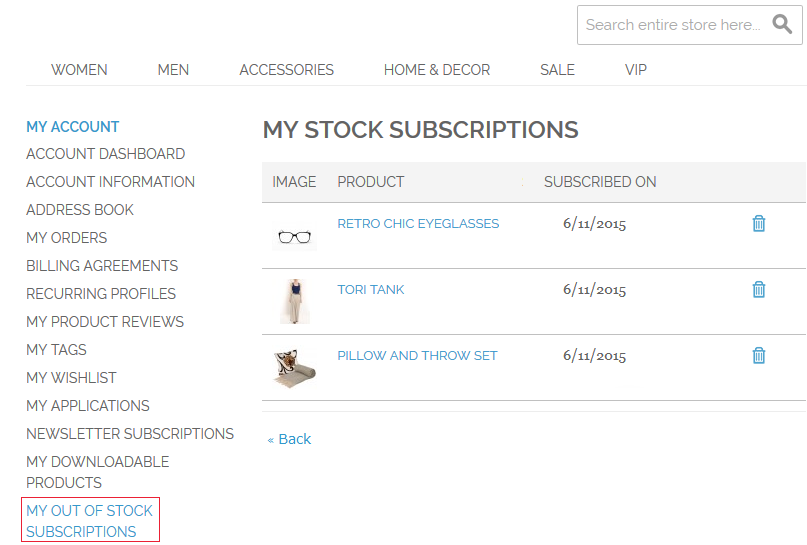This screenshot has width=807, height=545.
Task: View Newsletter Subscriptions
Action: click(x=130, y=434)
